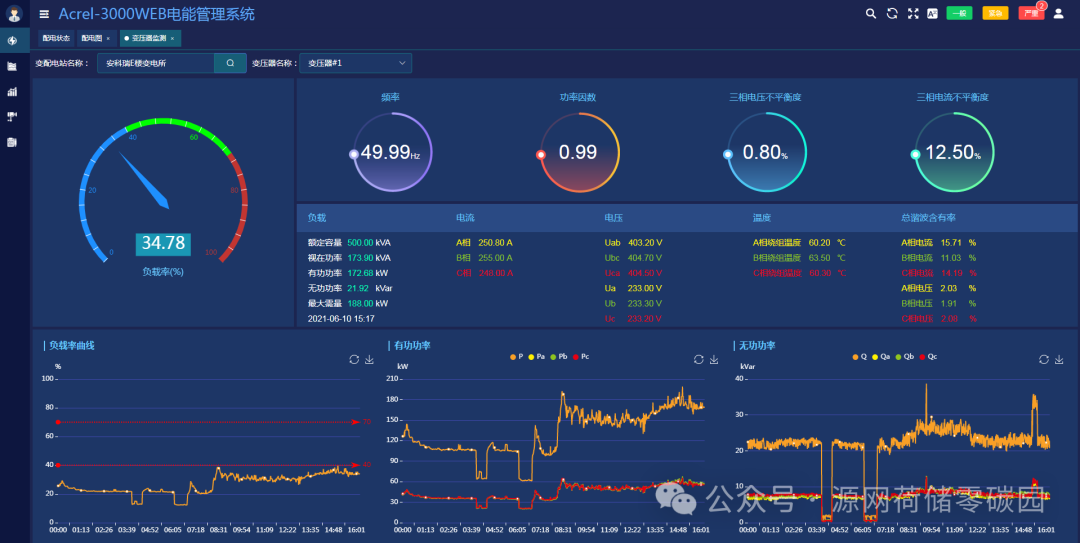The image size is (1080, 543).
Task: Click the load rate gauge needle
Action: click(144, 180)
